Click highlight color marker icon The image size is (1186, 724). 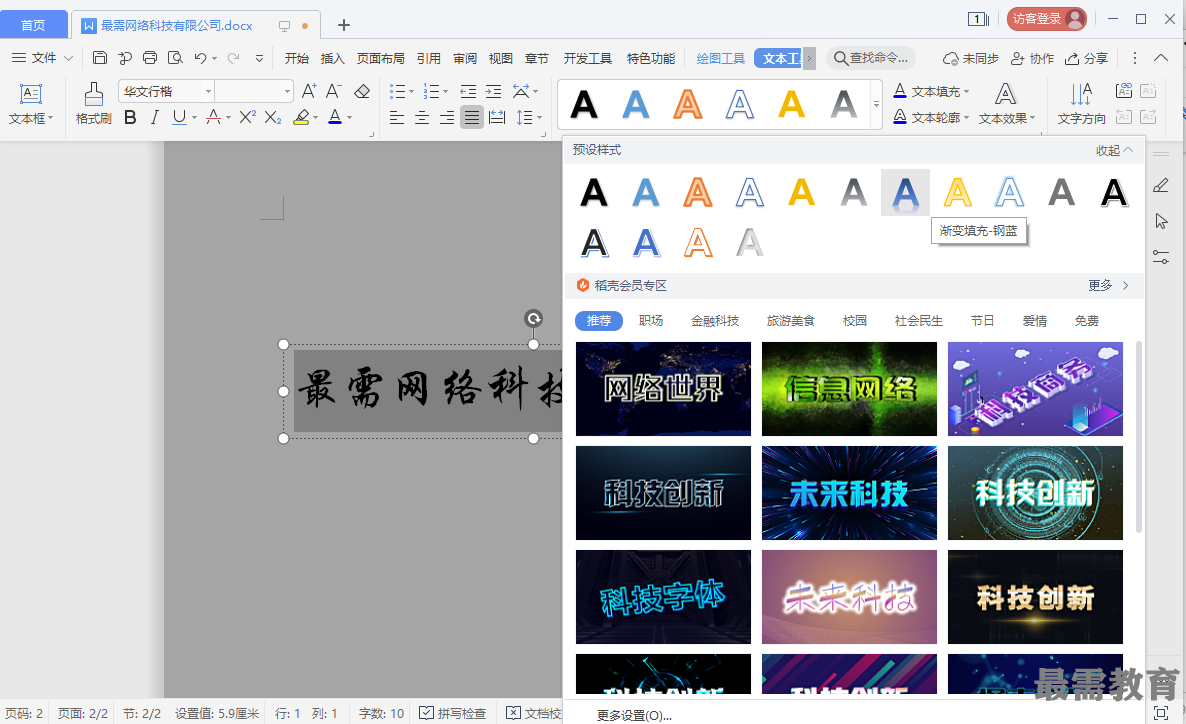301,117
